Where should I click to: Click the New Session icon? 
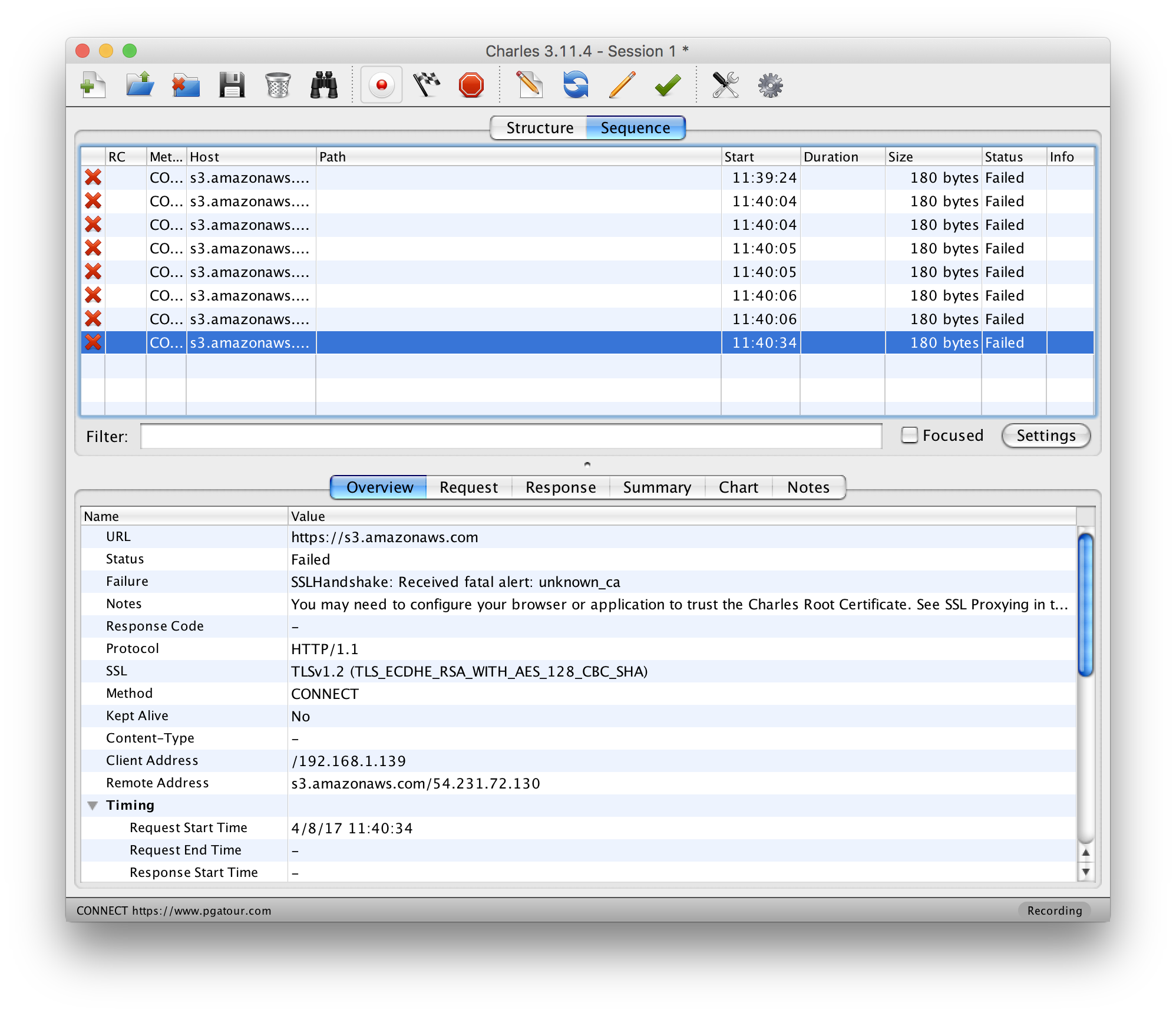pos(93,85)
